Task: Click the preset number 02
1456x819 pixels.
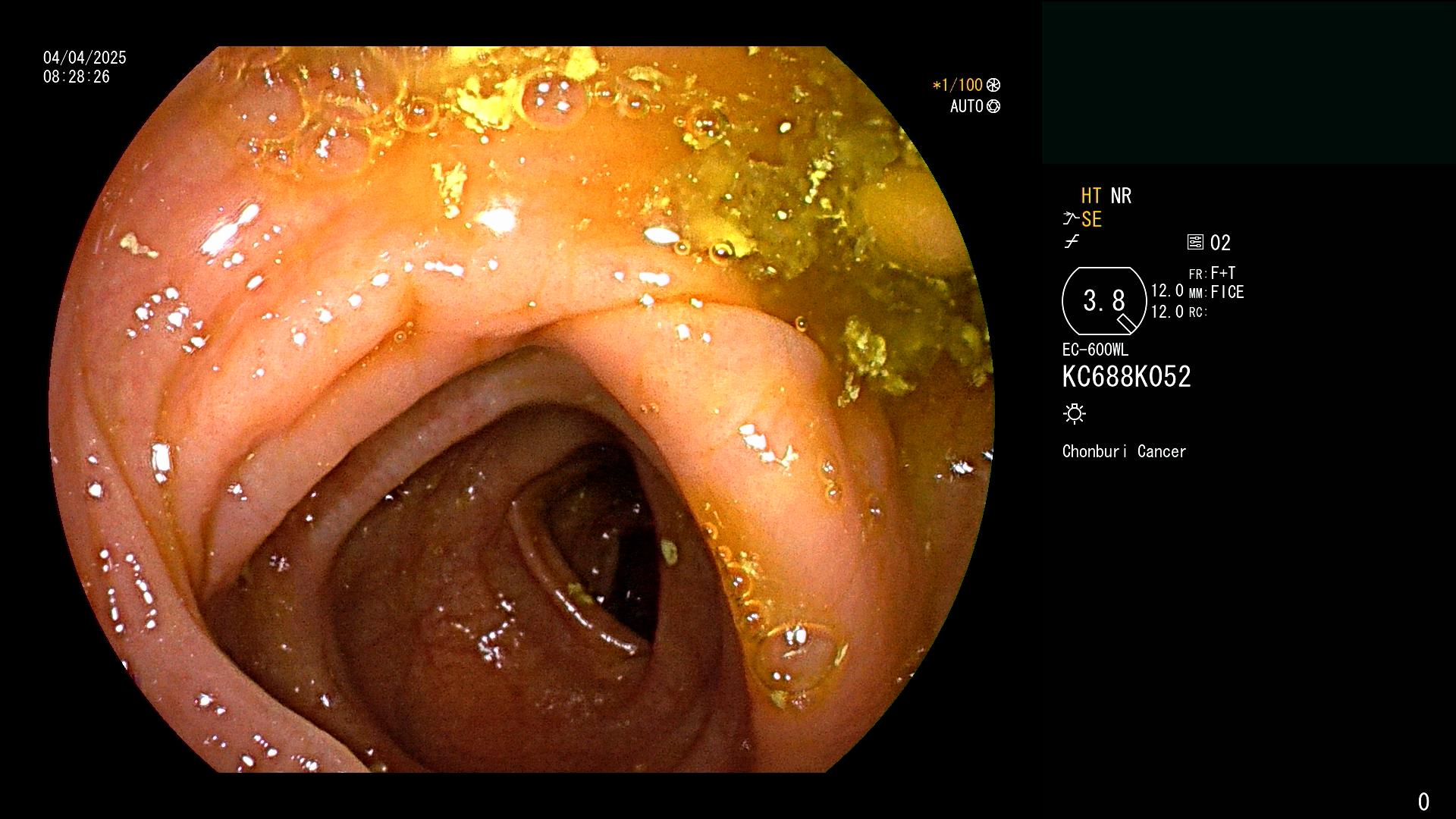Action: pos(1220,243)
